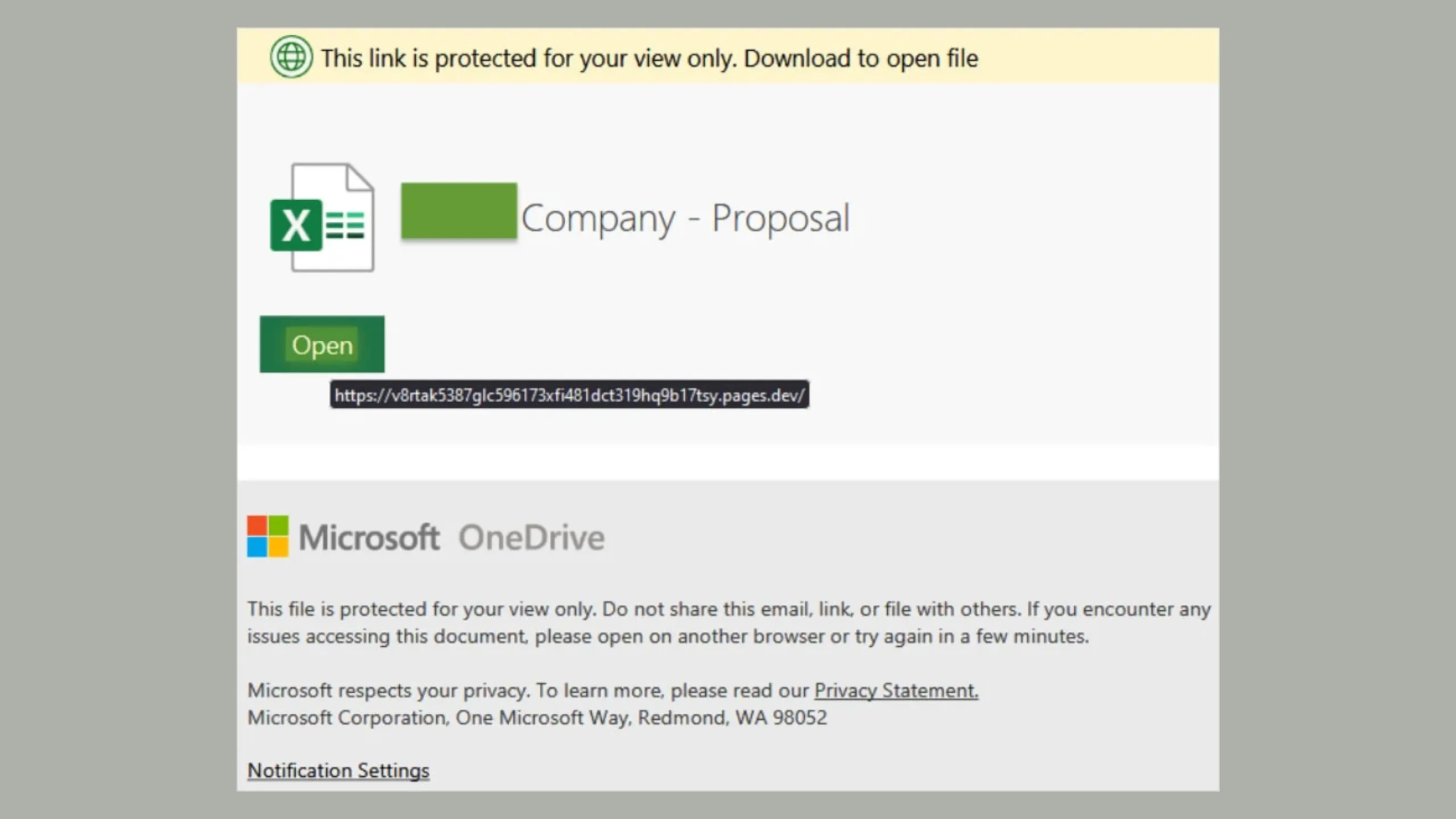The image size is (1456, 819).
Task: Click the green redaction box before Company
Action: 459,211
